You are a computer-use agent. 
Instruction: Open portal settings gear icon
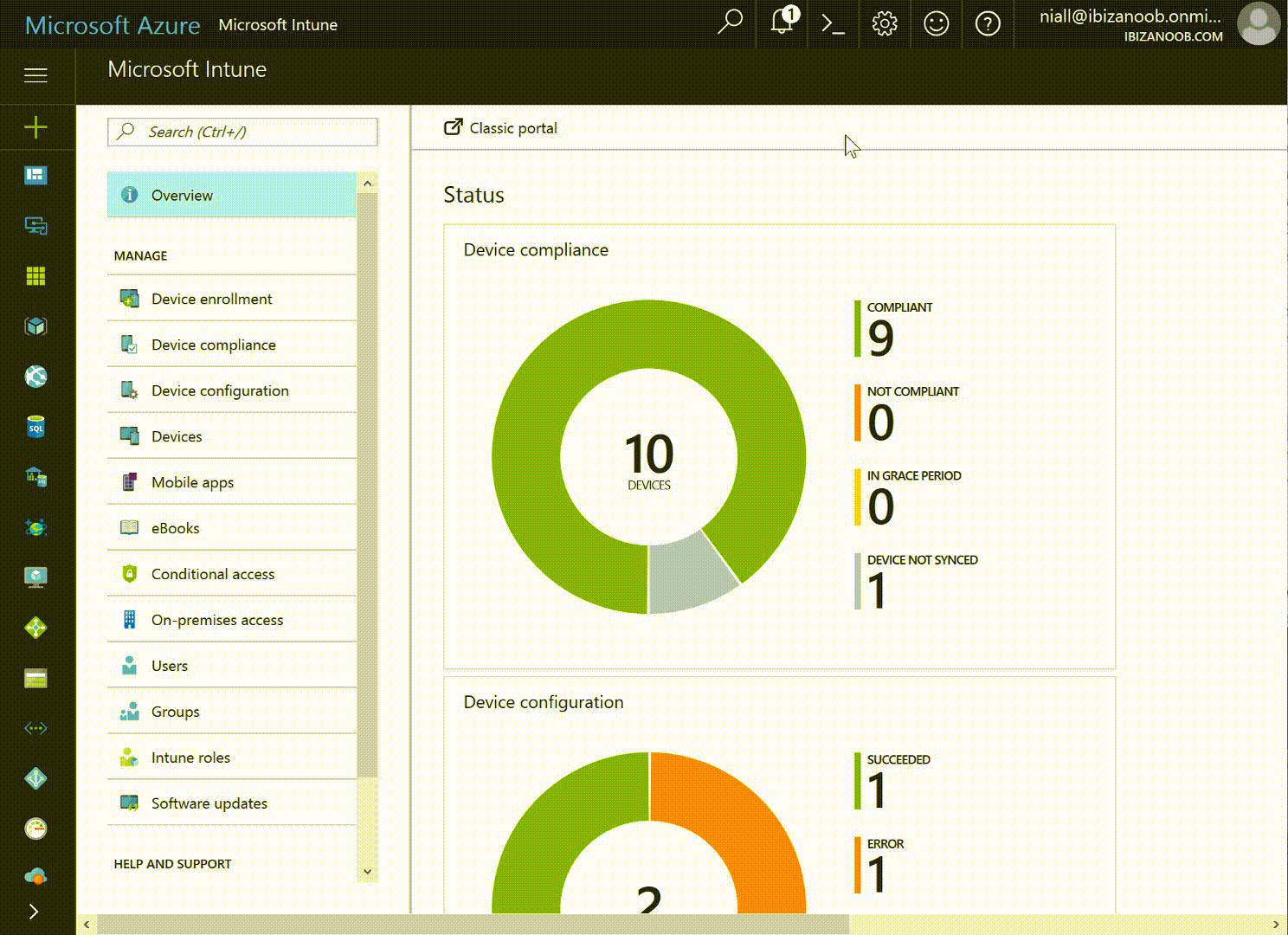click(885, 23)
